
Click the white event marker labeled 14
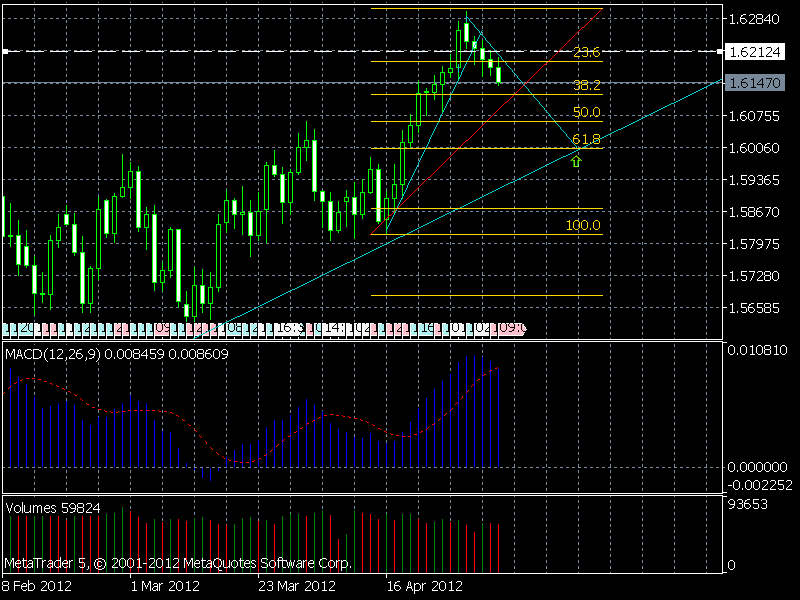click(334, 329)
